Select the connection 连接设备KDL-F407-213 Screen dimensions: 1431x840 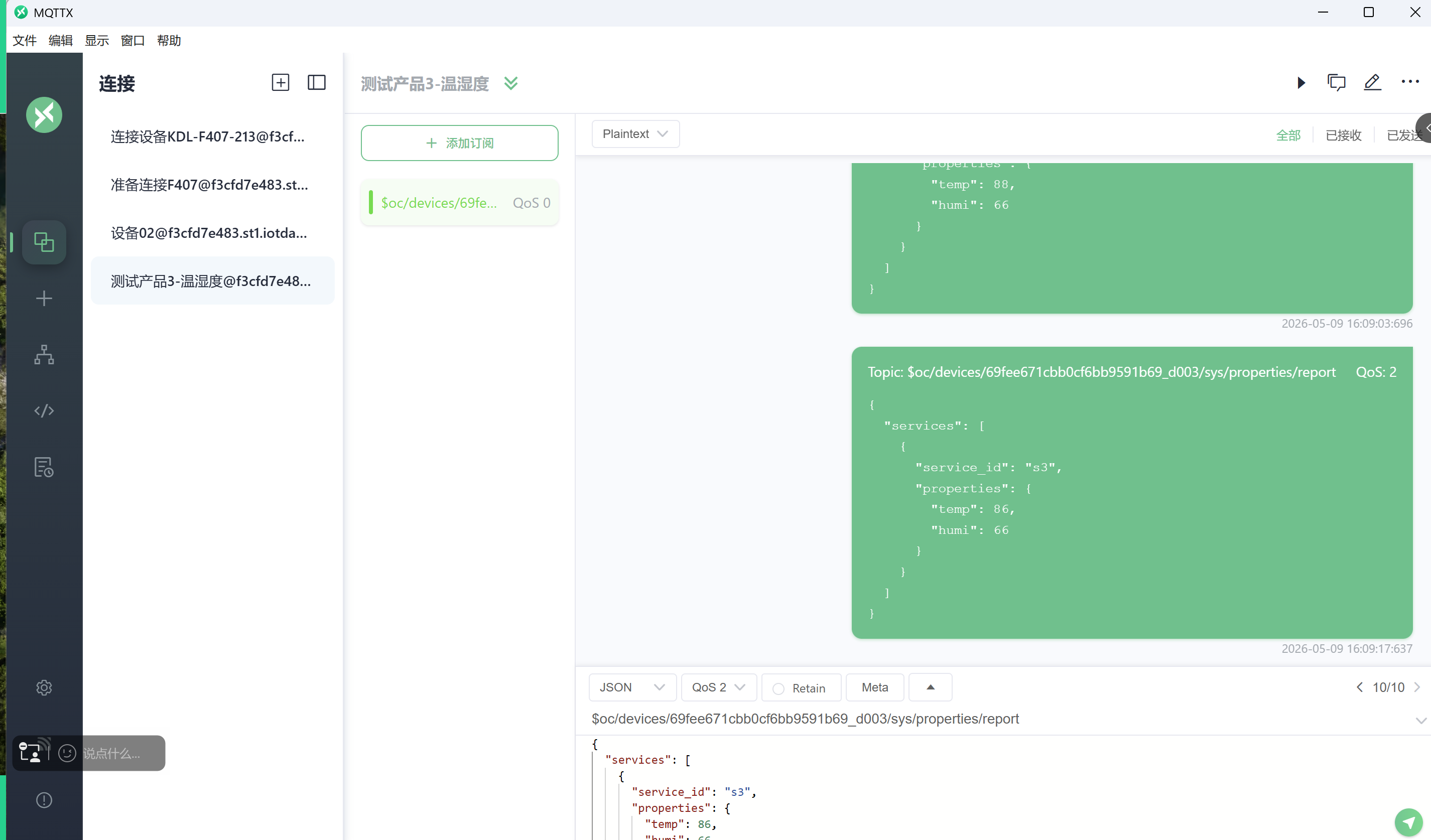pyautogui.click(x=212, y=137)
